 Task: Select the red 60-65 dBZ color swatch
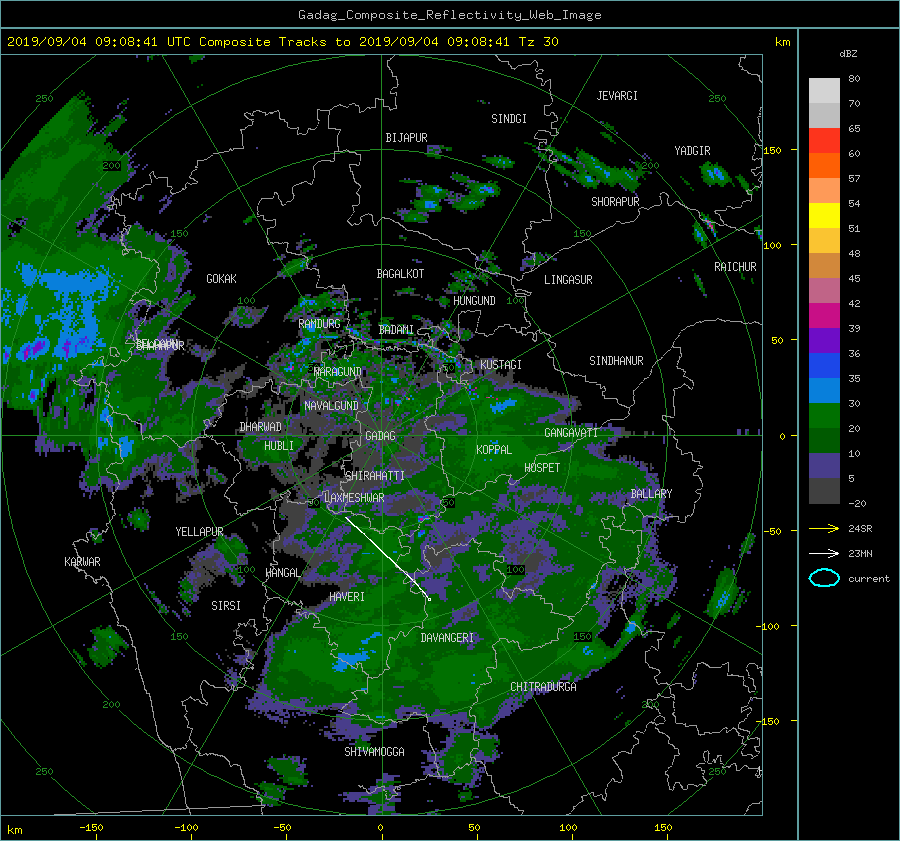coord(824,141)
